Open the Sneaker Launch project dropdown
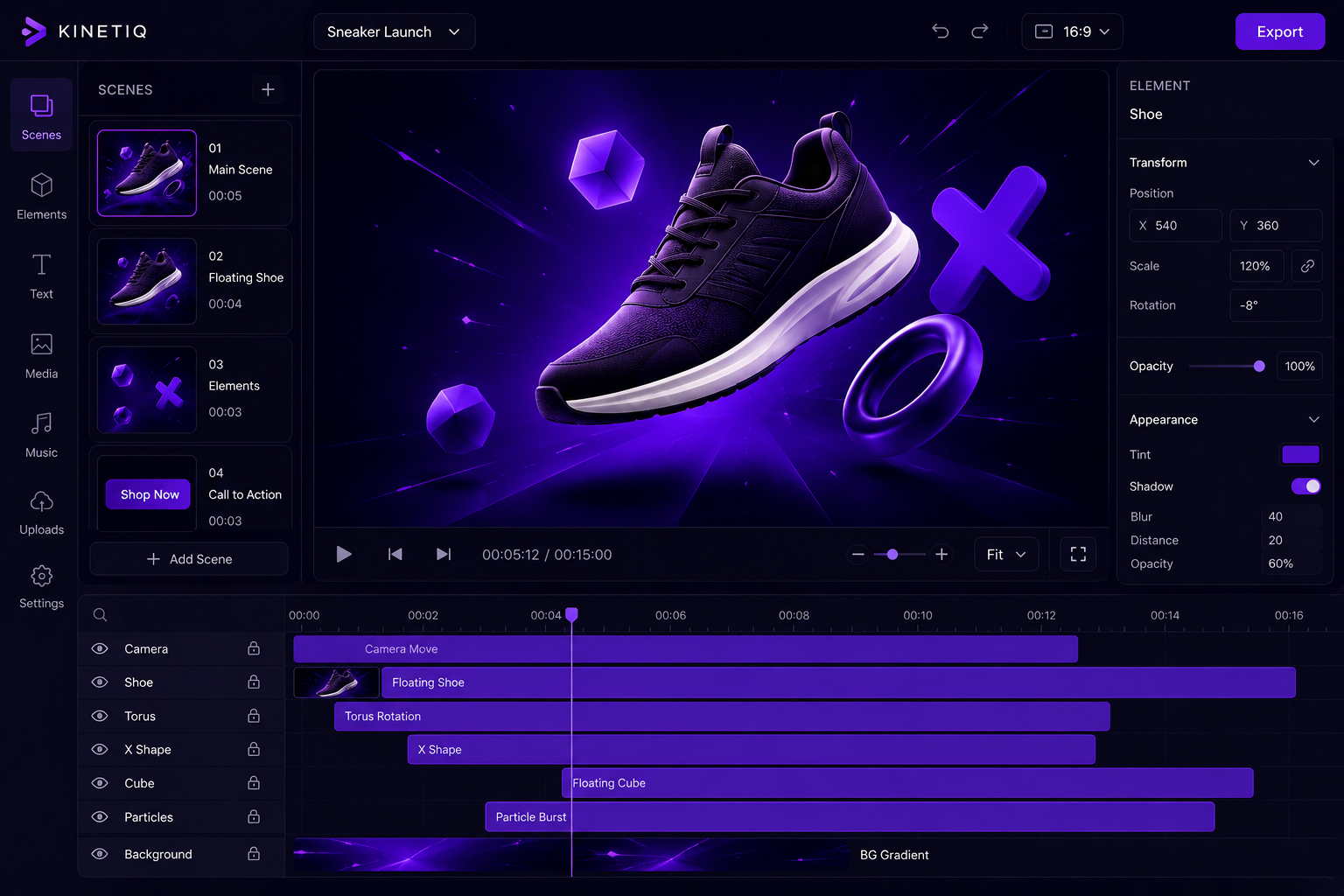This screenshot has width=1344, height=896. coord(395,31)
